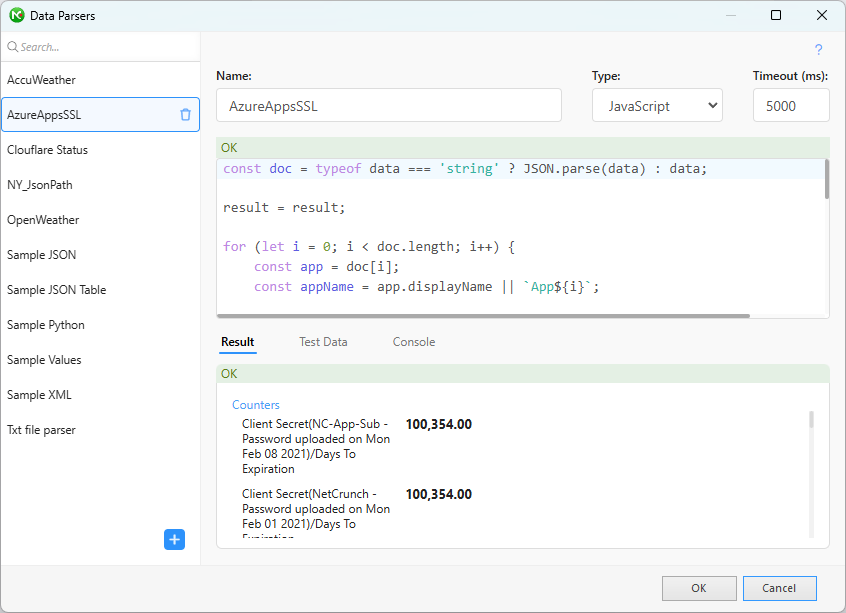This screenshot has width=846, height=613.
Task: Confirm with the OK button
Action: pos(699,588)
